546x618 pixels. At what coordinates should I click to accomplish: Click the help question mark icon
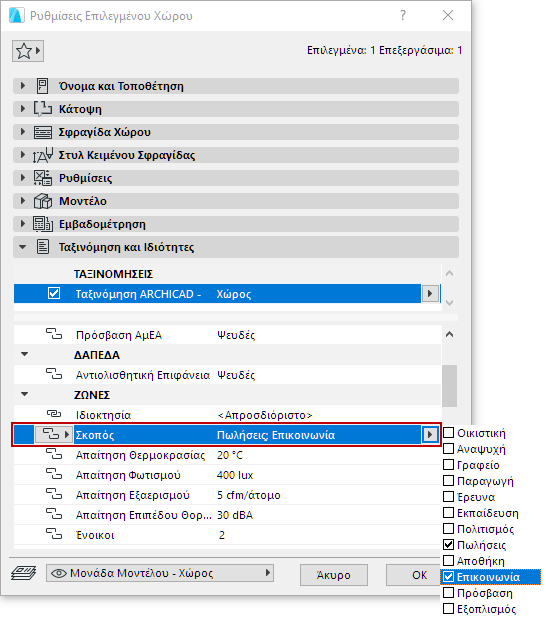pos(403,15)
